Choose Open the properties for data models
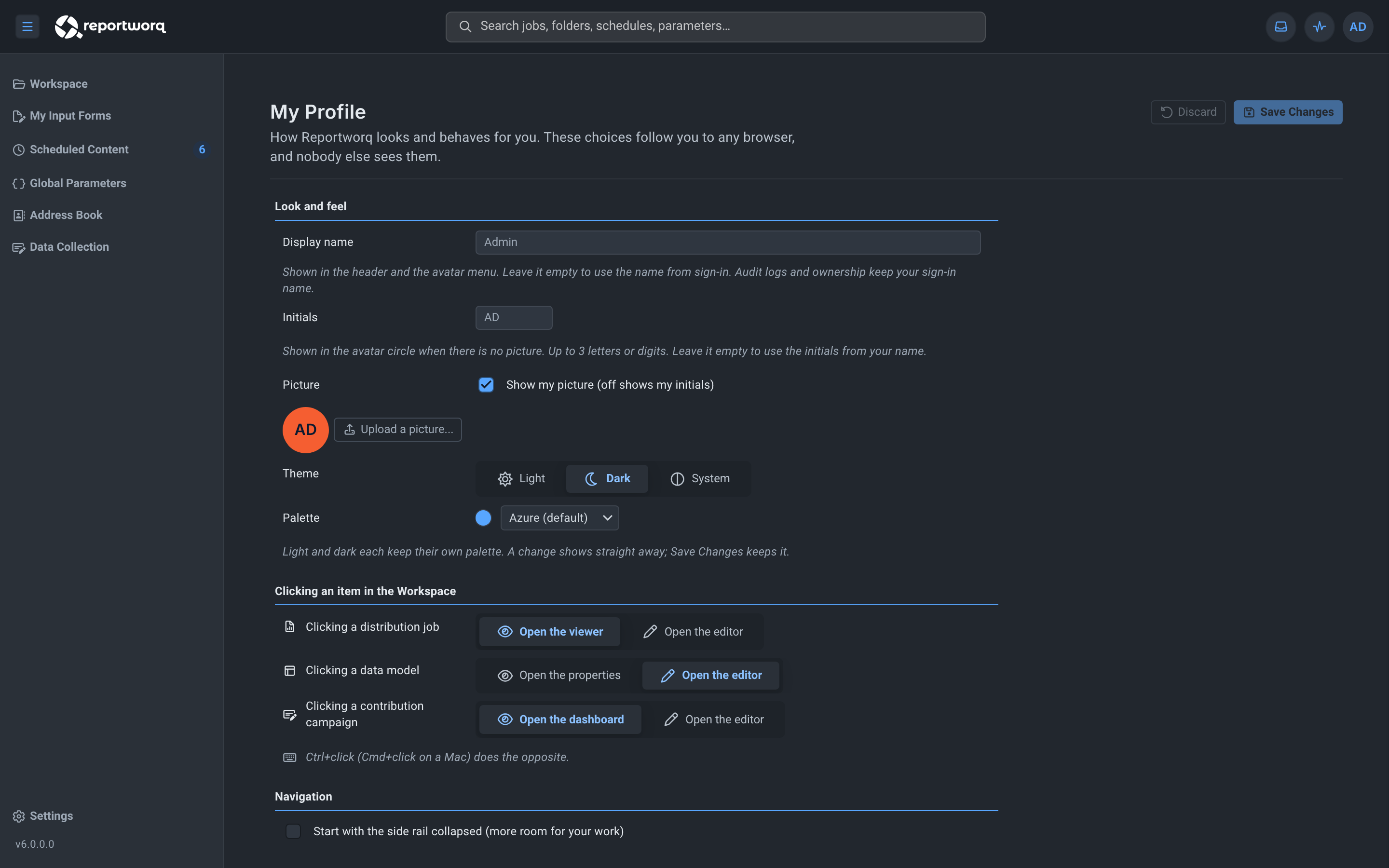The width and height of the screenshot is (1389, 868). click(559, 675)
